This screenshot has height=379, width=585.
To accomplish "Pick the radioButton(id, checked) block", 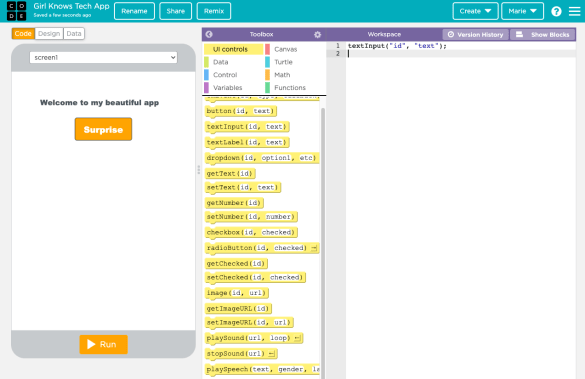I will pos(262,248).
